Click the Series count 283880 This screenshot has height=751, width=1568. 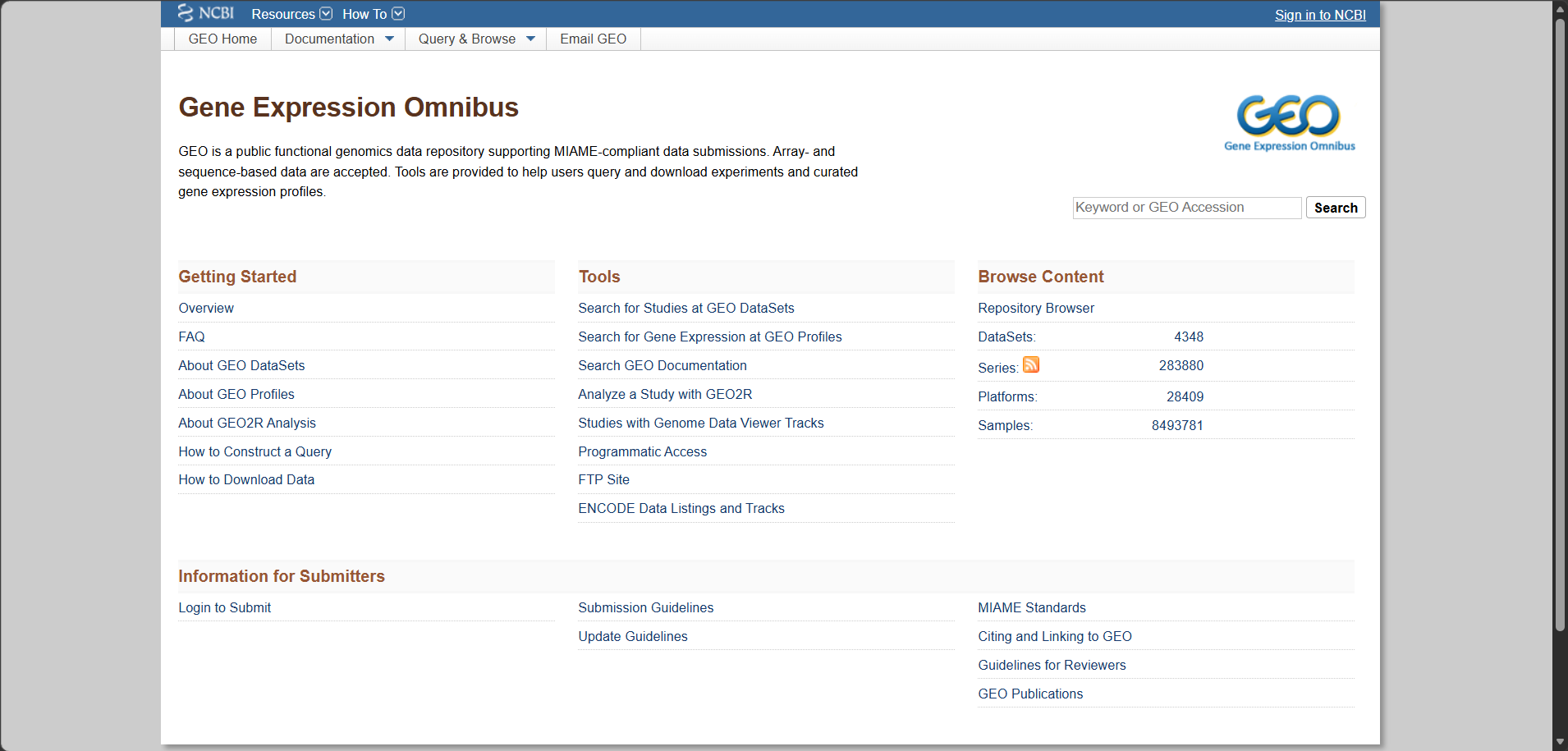(x=1181, y=365)
